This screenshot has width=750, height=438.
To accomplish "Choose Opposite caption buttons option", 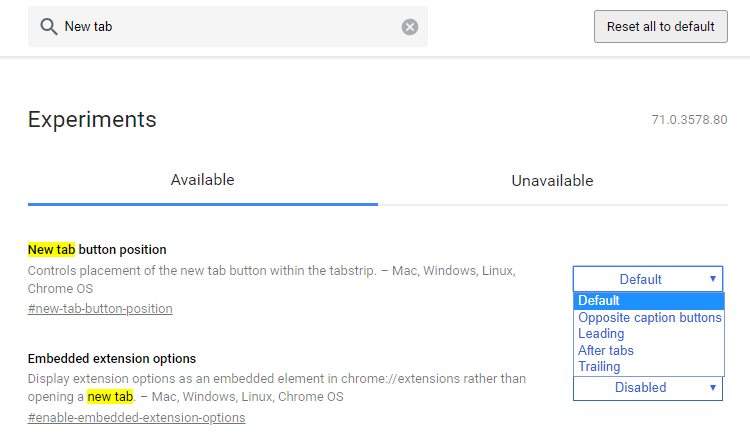I will (649, 318).
